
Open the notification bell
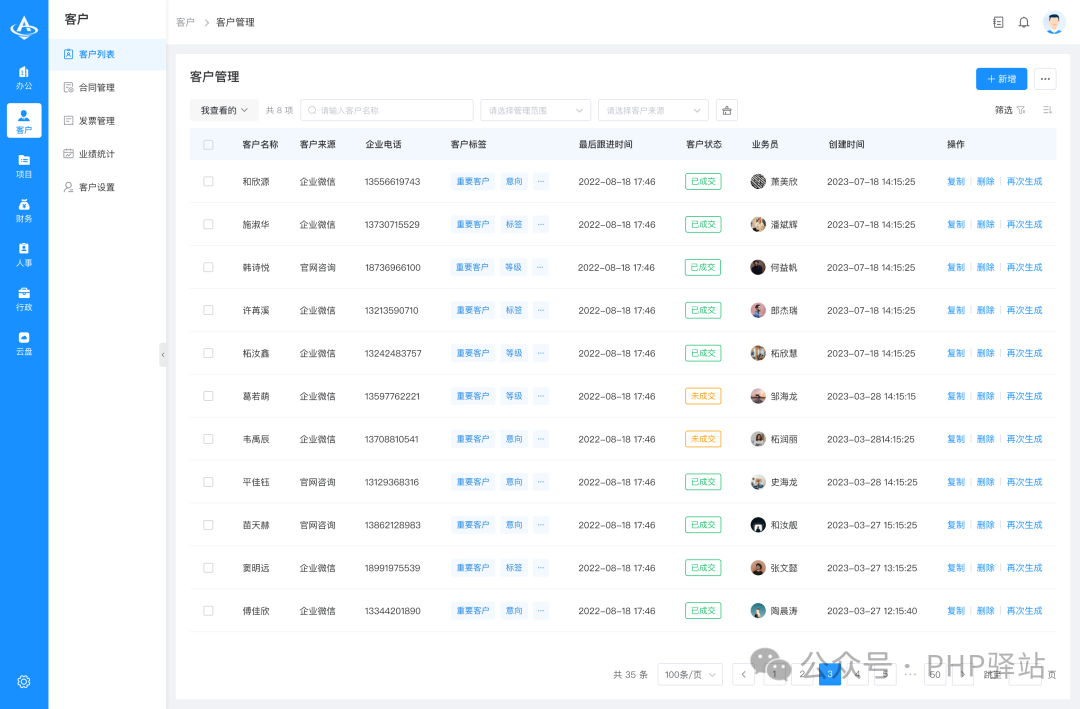pos(1024,22)
